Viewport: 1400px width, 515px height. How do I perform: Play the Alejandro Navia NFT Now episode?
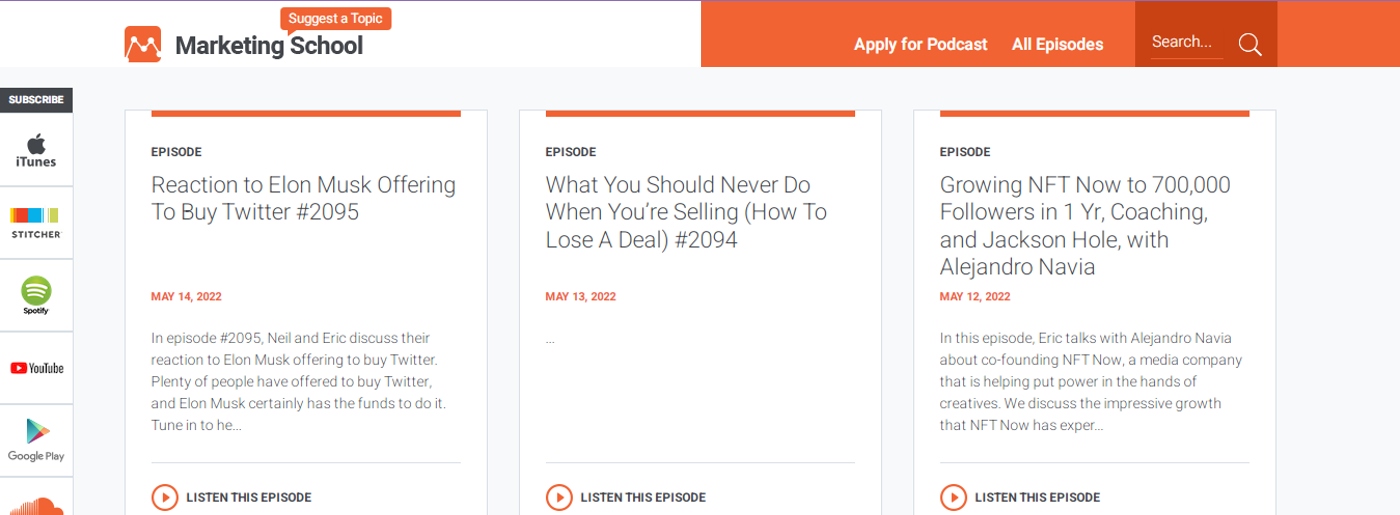(x=953, y=497)
